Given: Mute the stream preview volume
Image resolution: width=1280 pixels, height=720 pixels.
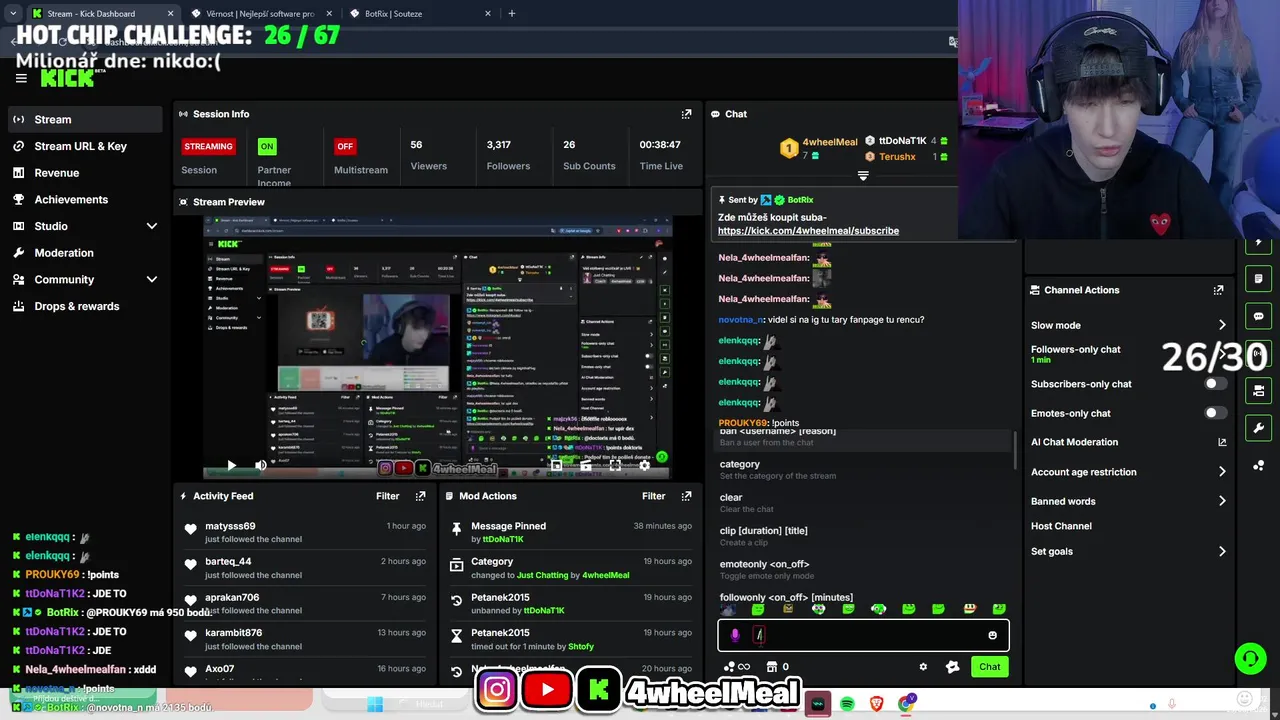Looking at the screenshot, I should pos(261,465).
